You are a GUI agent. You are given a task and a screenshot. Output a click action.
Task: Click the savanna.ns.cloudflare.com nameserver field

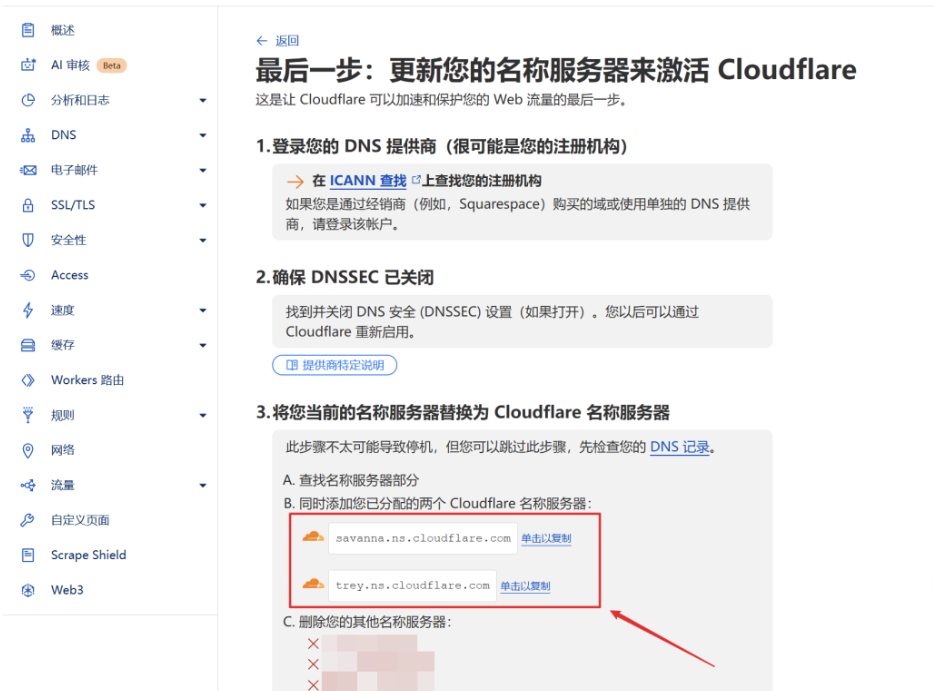pos(423,538)
